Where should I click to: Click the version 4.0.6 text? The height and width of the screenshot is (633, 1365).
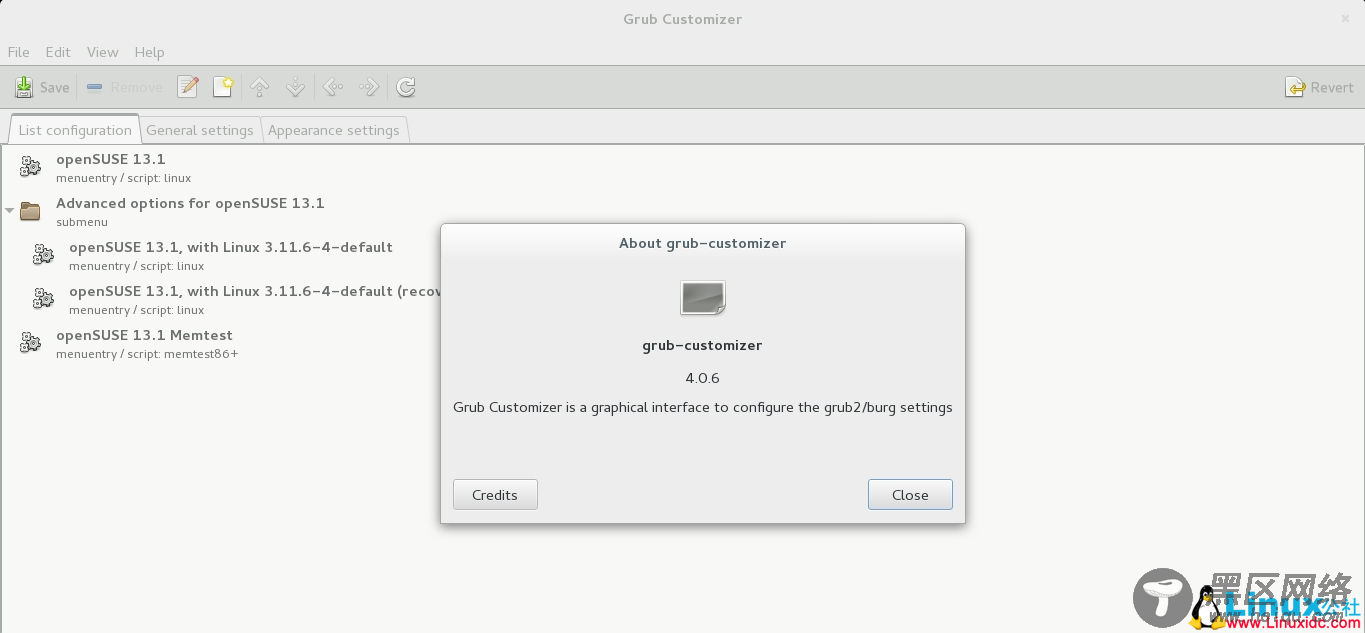[x=702, y=378]
